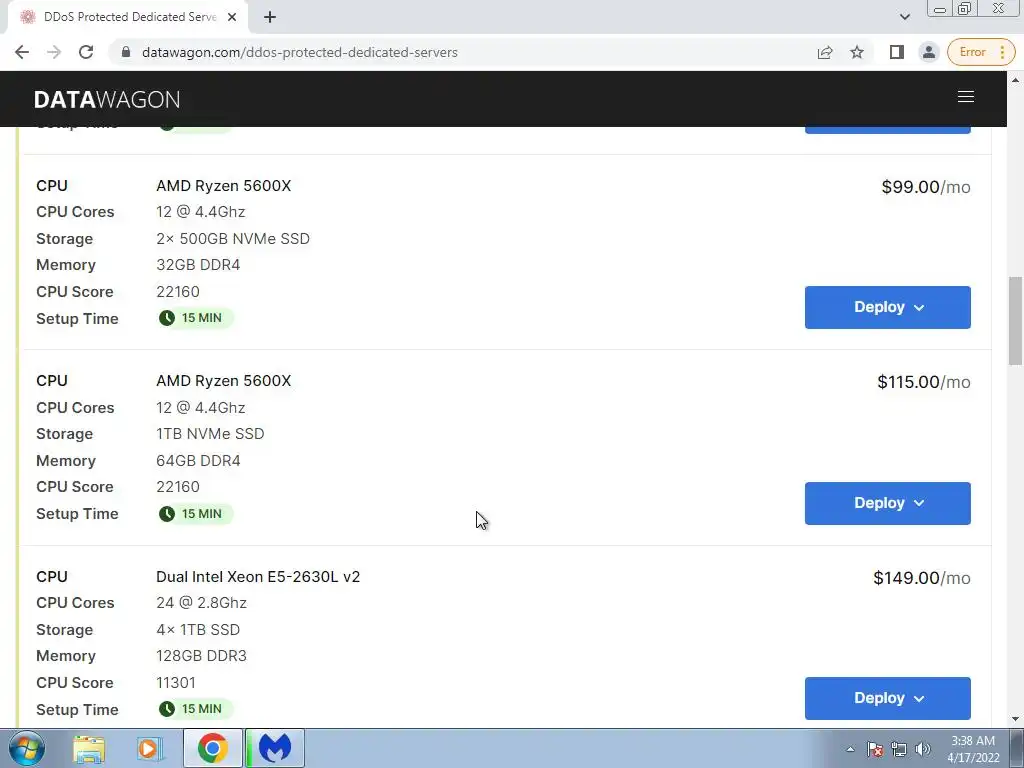Click the "11301" CPU score value

click(x=176, y=682)
